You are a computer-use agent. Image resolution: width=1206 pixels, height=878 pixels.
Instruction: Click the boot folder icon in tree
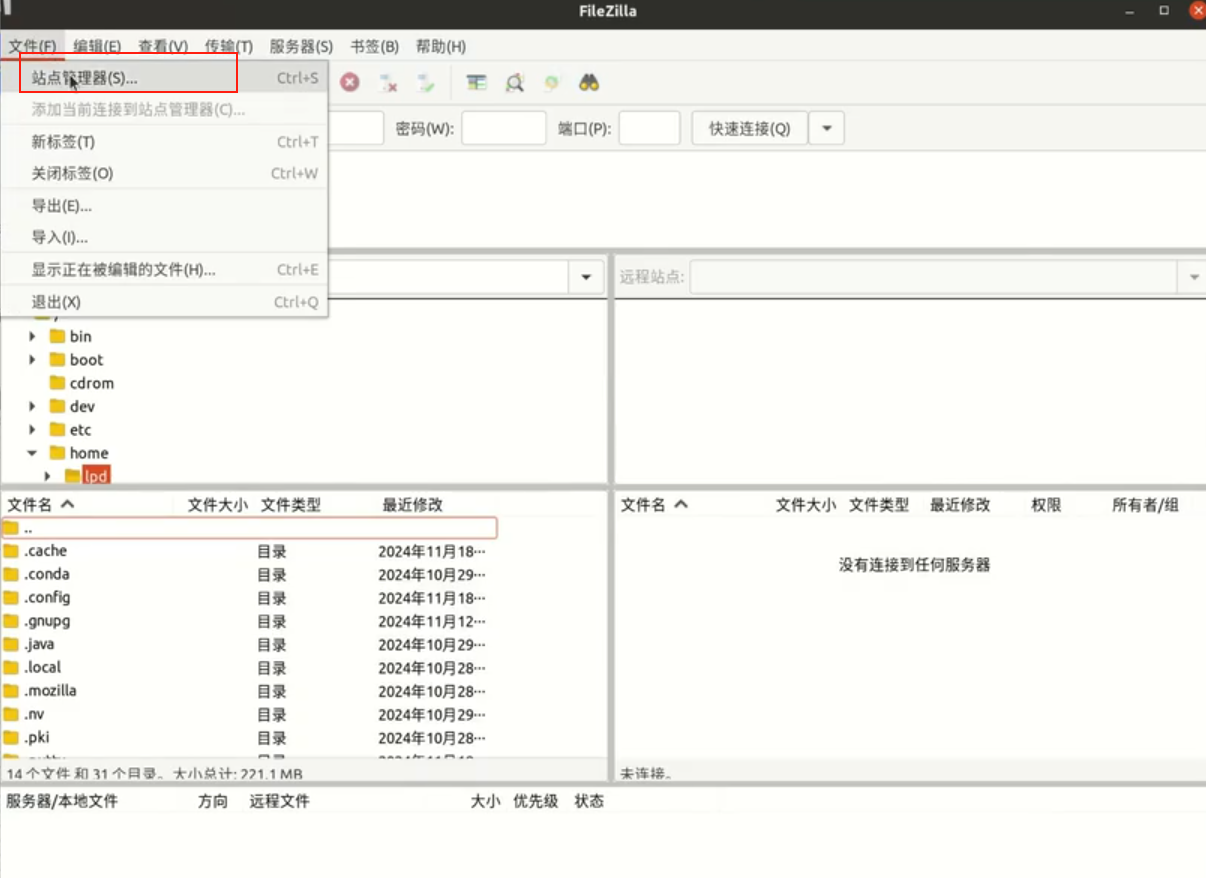57,360
